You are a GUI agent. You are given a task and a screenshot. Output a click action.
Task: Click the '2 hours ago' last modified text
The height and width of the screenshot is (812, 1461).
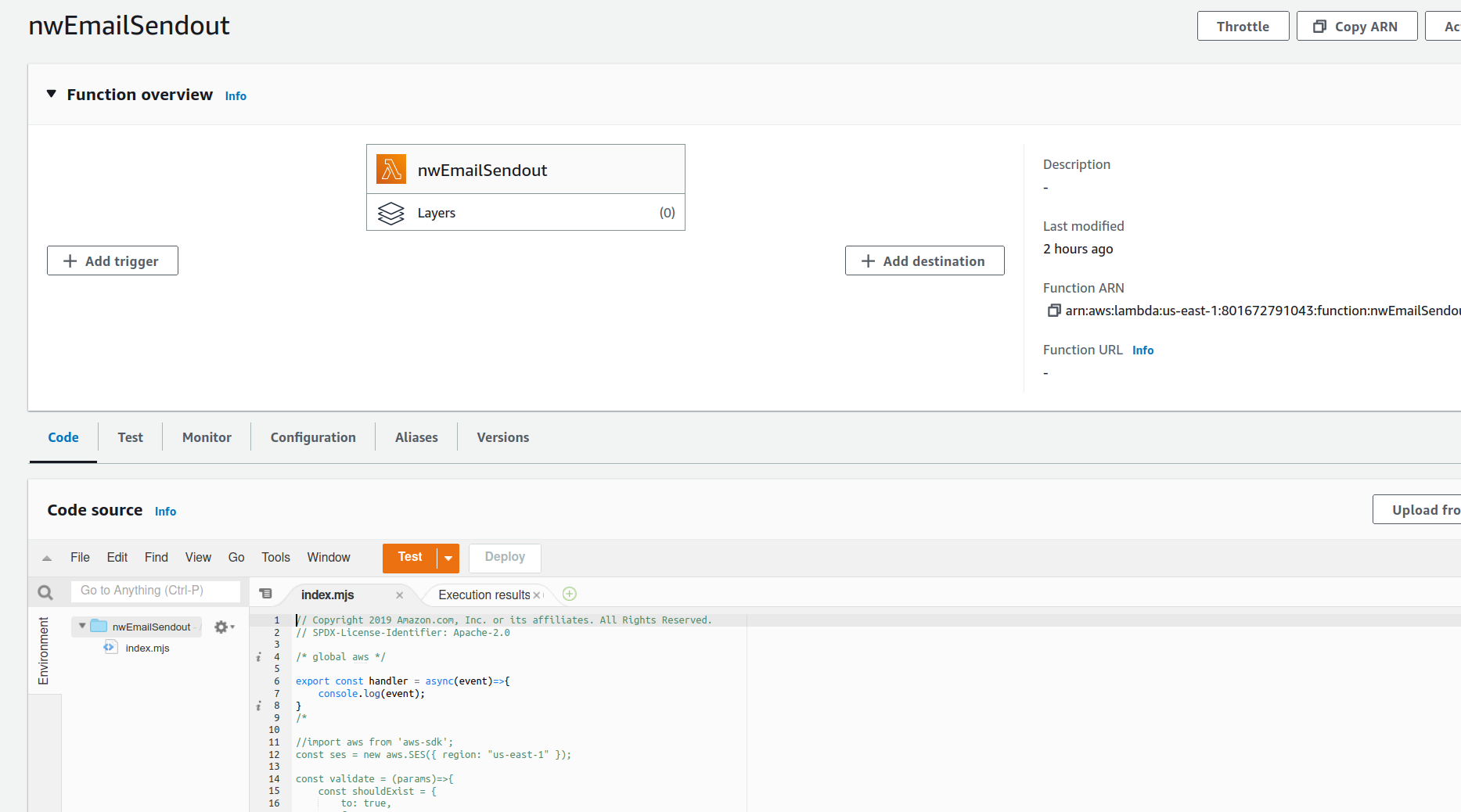click(x=1078, y=249)
